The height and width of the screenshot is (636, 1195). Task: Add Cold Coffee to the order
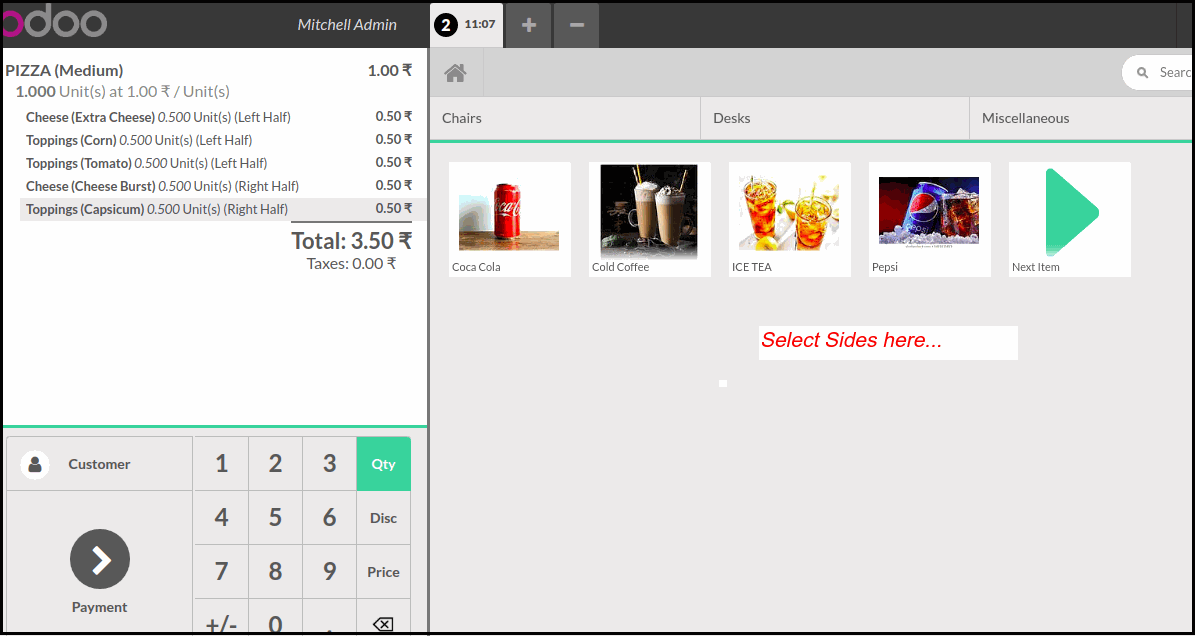pos(650,219)
